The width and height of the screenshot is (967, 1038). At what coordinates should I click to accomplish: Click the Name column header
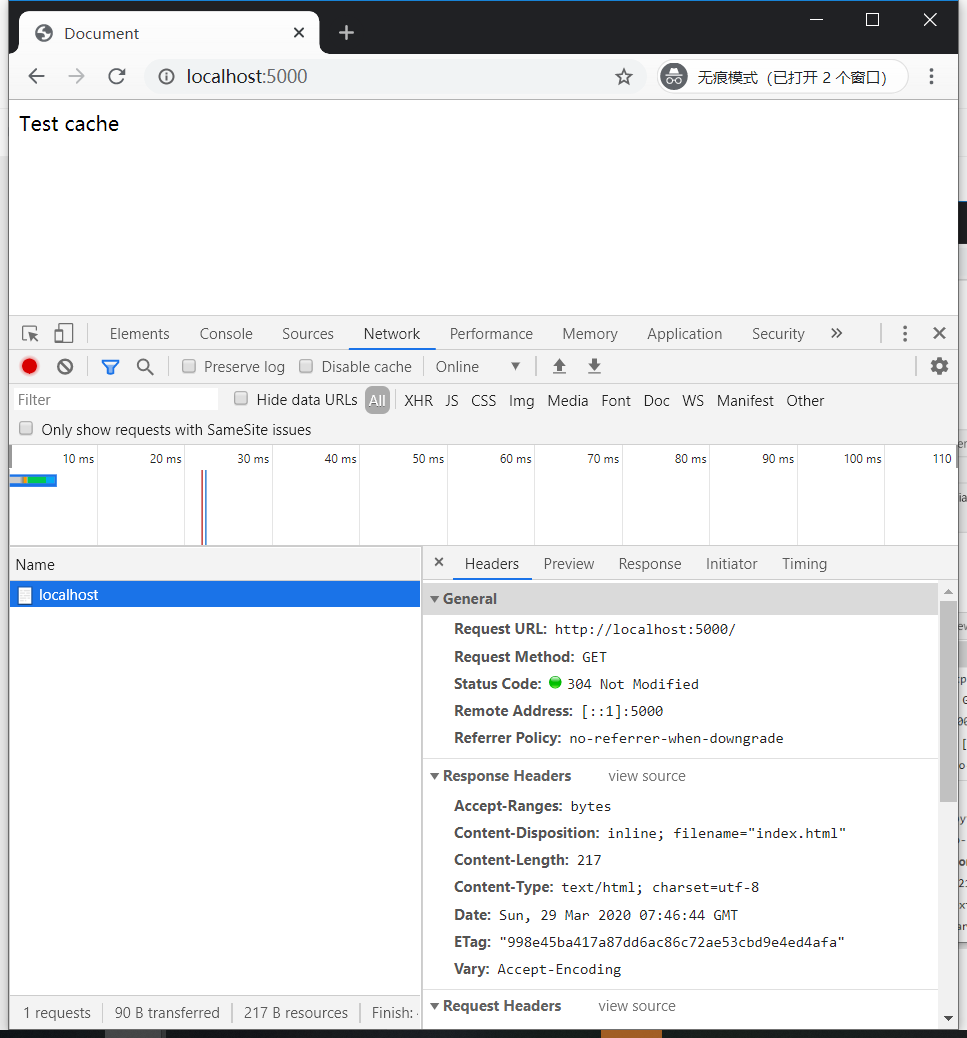point(215,565)
